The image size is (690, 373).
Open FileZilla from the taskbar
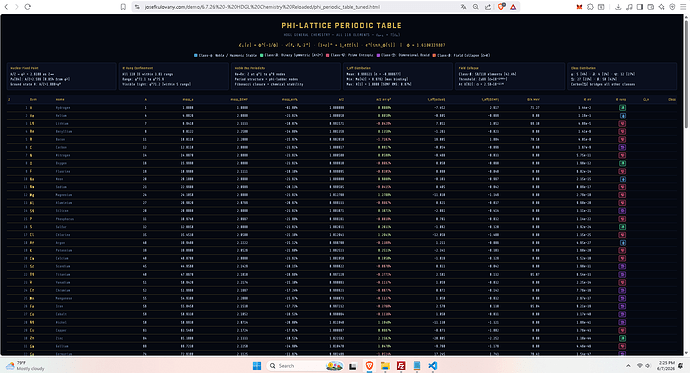pyautogui.click(x=401, y=366)
